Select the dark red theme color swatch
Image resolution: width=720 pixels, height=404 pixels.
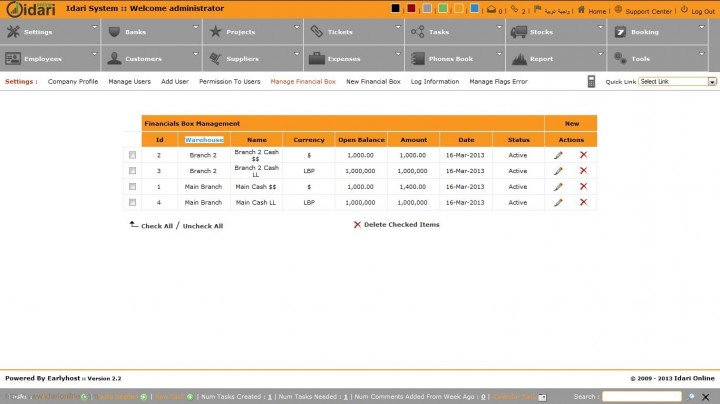pyautogui.click(x=411, y=8)
